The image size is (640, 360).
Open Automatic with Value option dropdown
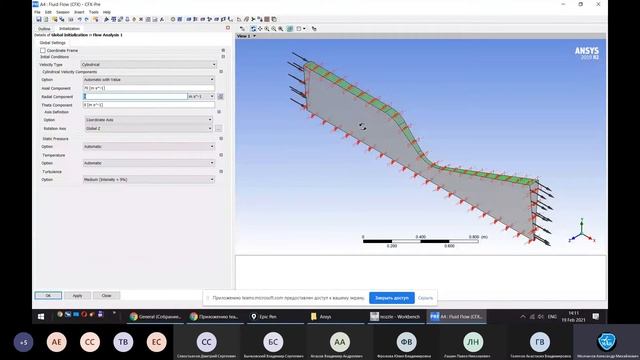[x=149, y=80]
